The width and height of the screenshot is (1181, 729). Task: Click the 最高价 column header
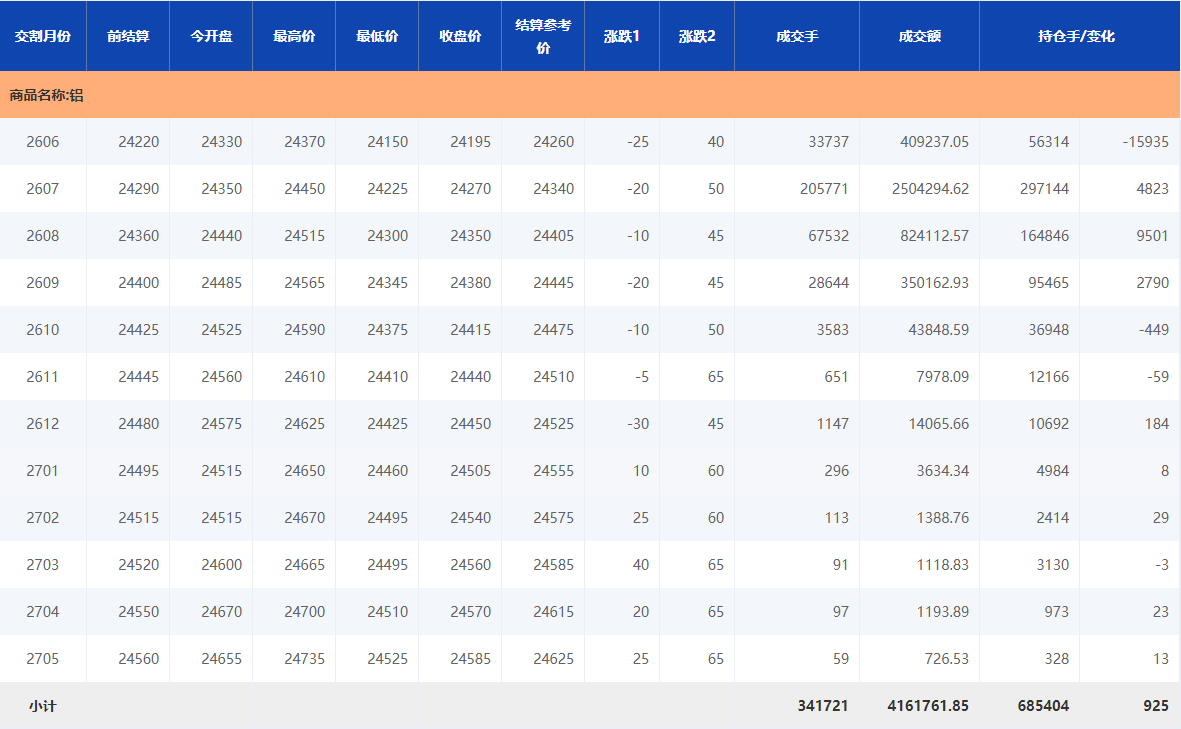click(294, 36)
